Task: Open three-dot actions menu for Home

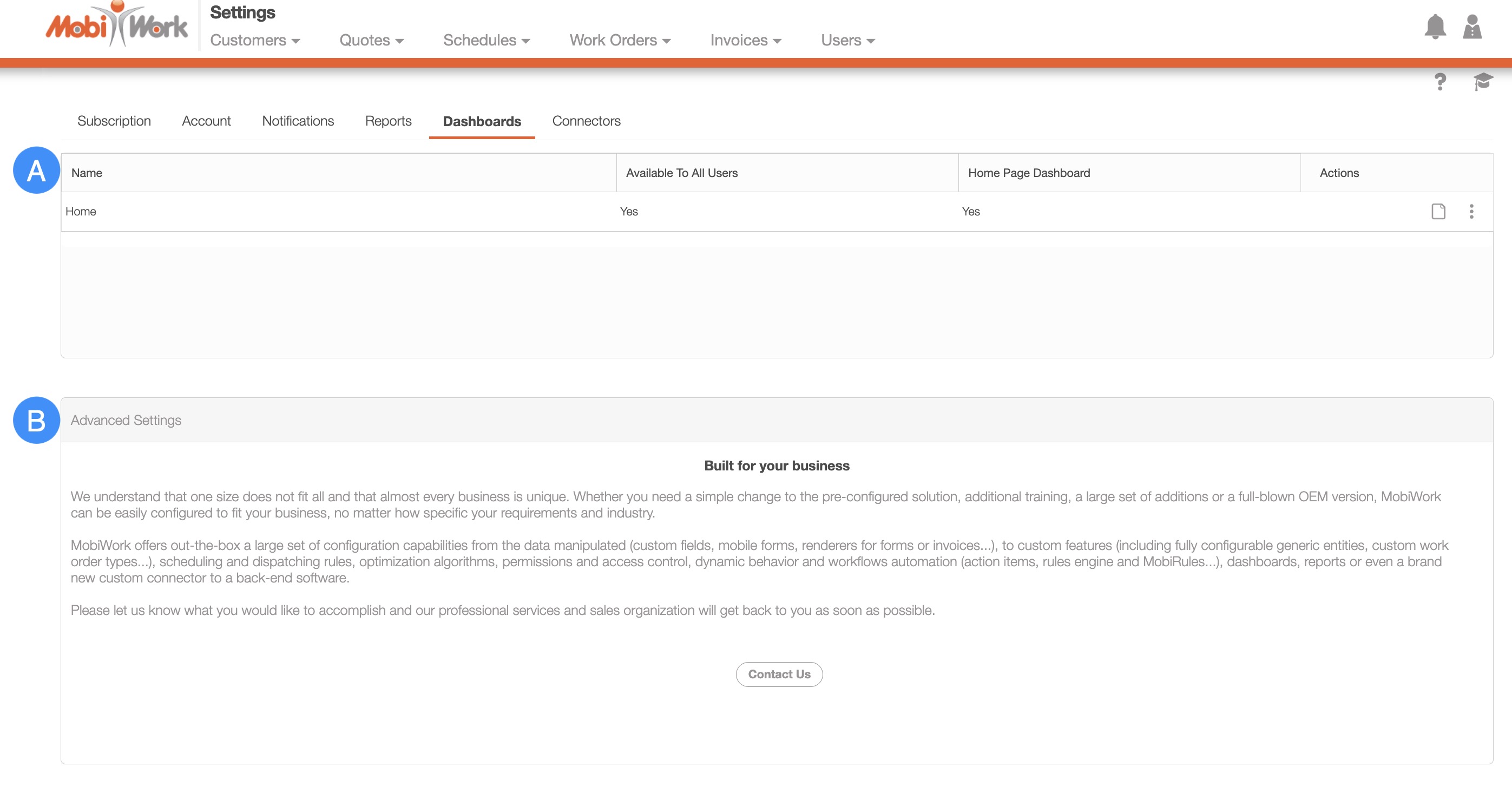Action: point(1471,211)
